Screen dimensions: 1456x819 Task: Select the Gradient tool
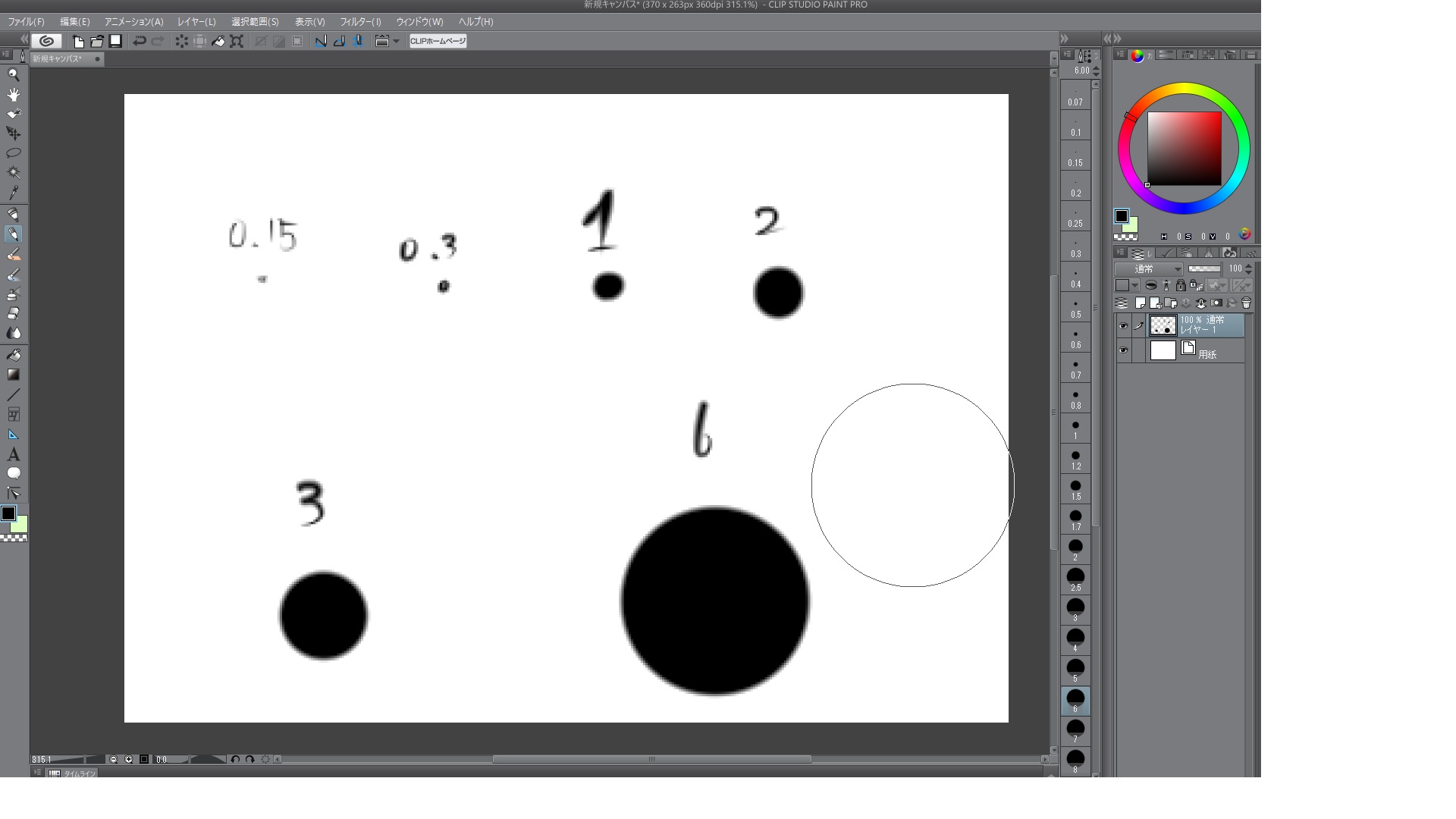(14, 375)
